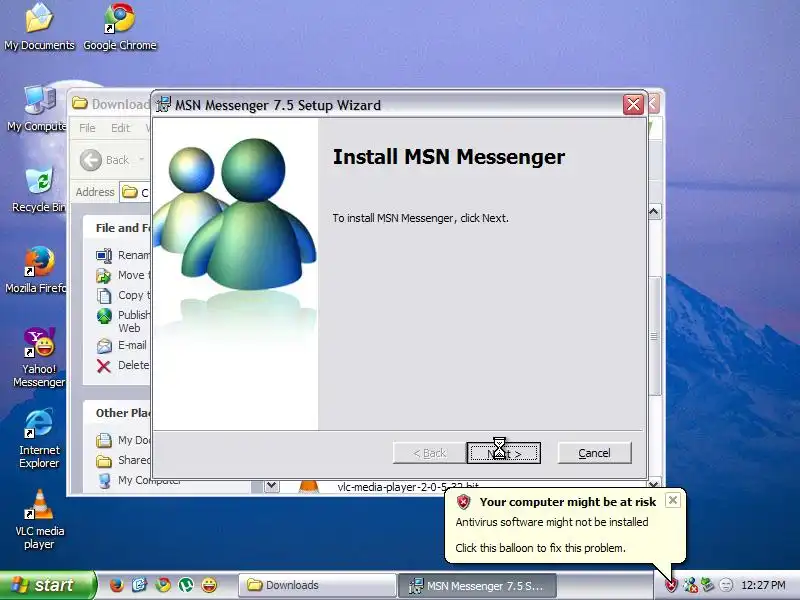
Task: Select vlc-media-player-2-0-5 file name
Action: tap(408, 486)
